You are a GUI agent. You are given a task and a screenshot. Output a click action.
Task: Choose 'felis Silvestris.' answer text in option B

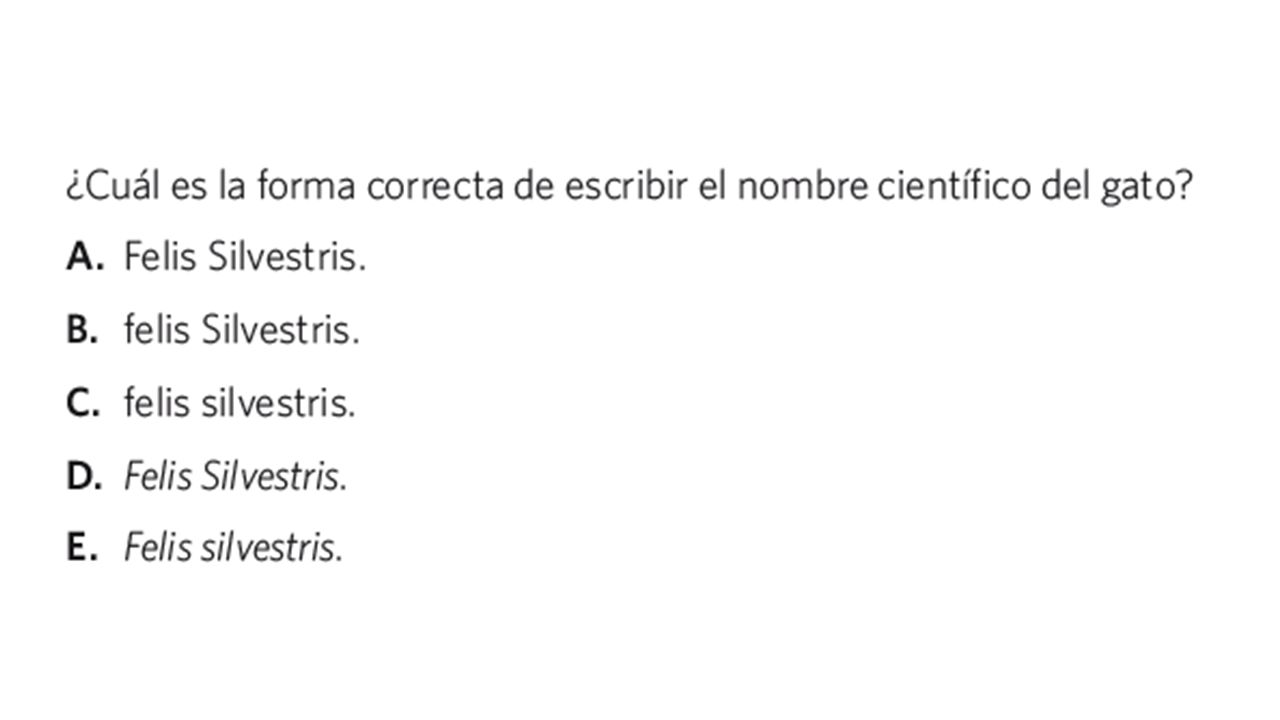point(242,330)
